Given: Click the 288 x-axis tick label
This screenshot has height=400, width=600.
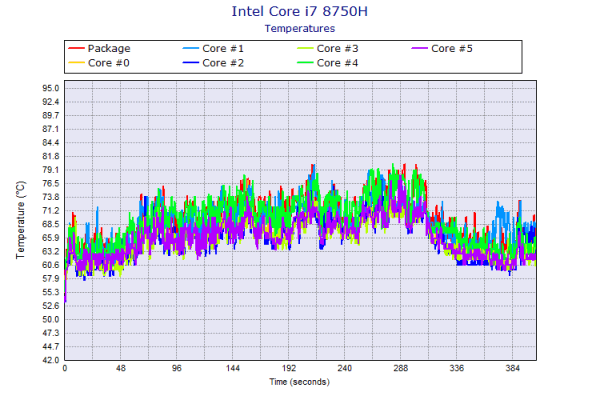Looking at the screenshot, I should (401, 368).
